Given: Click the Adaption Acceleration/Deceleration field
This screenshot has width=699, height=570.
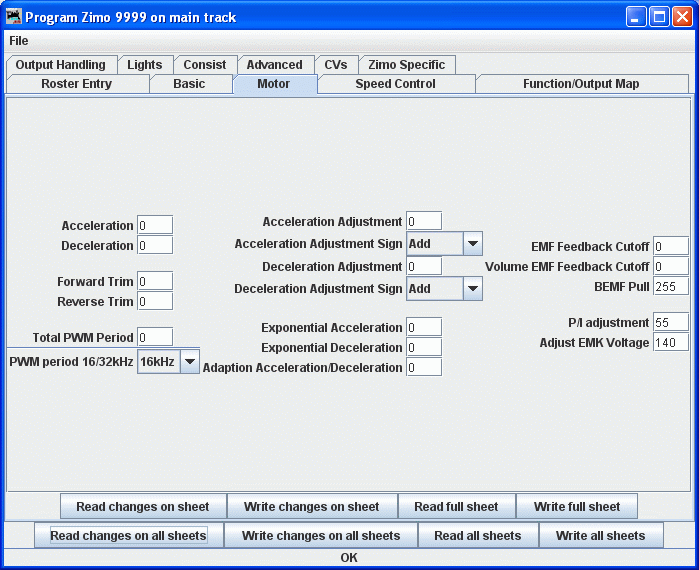Looking at the screenshot, I should (x=424, y=367).
